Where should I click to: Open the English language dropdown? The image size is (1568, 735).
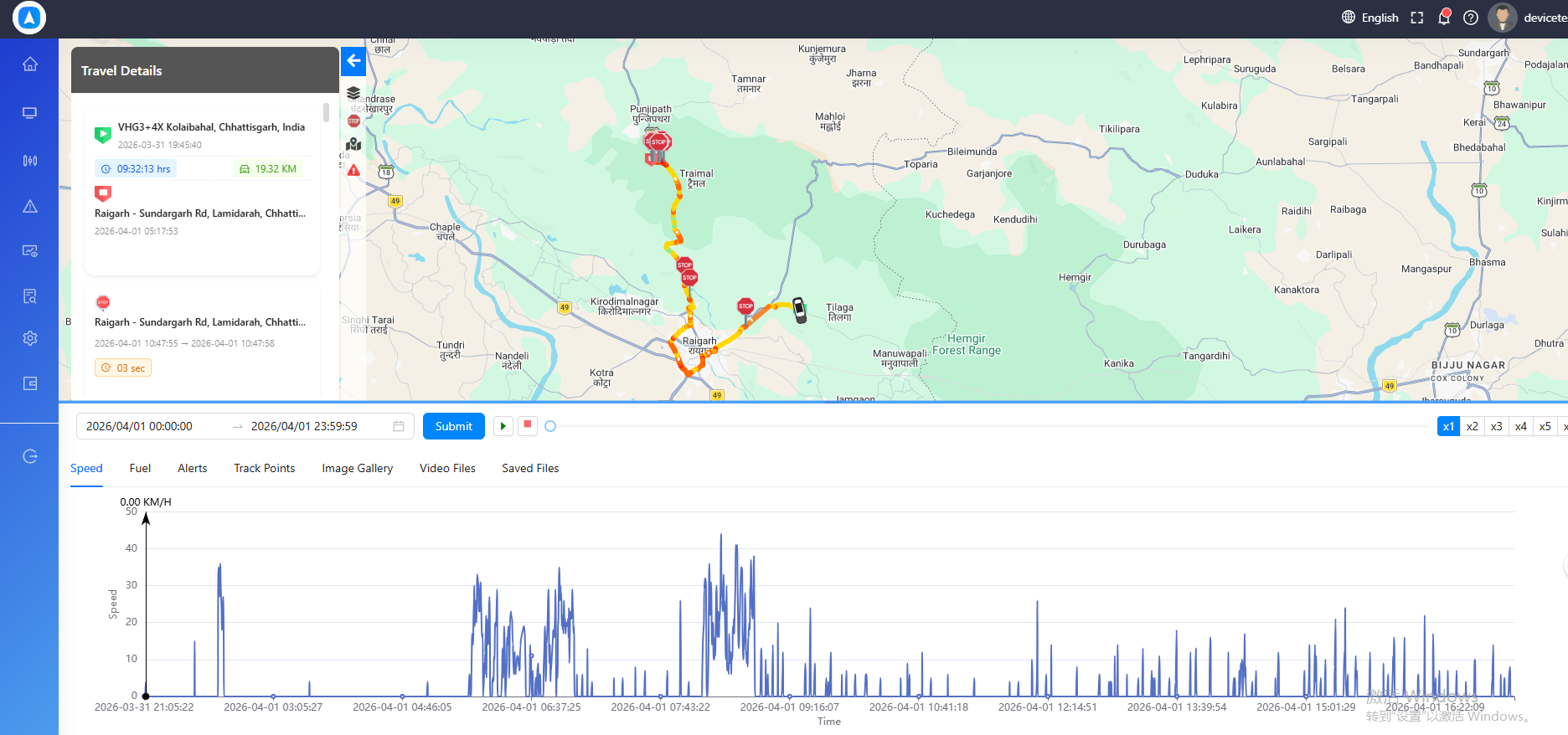coord(1370,18)
